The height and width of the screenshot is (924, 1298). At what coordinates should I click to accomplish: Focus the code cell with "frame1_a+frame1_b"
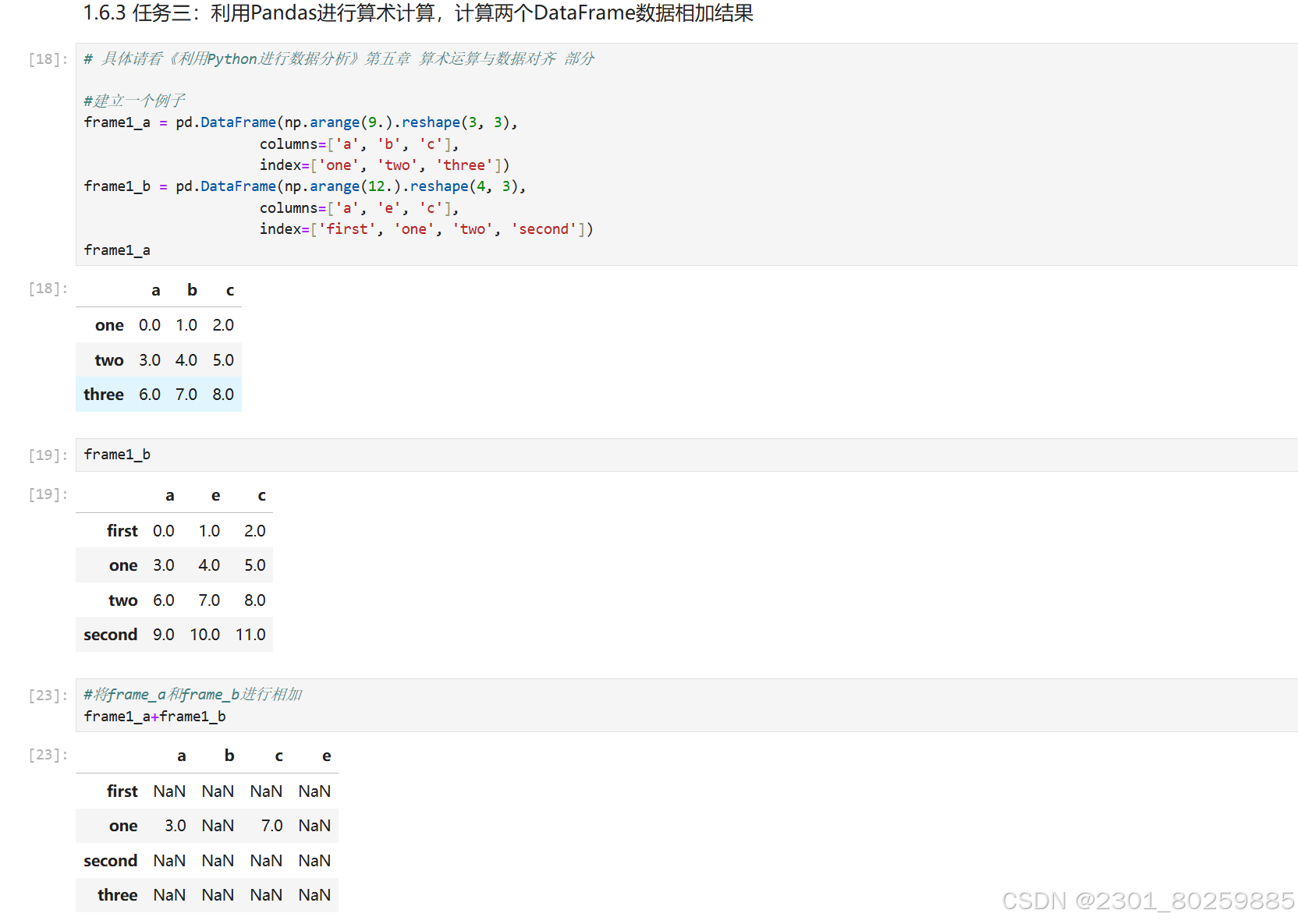pos(686,705)
